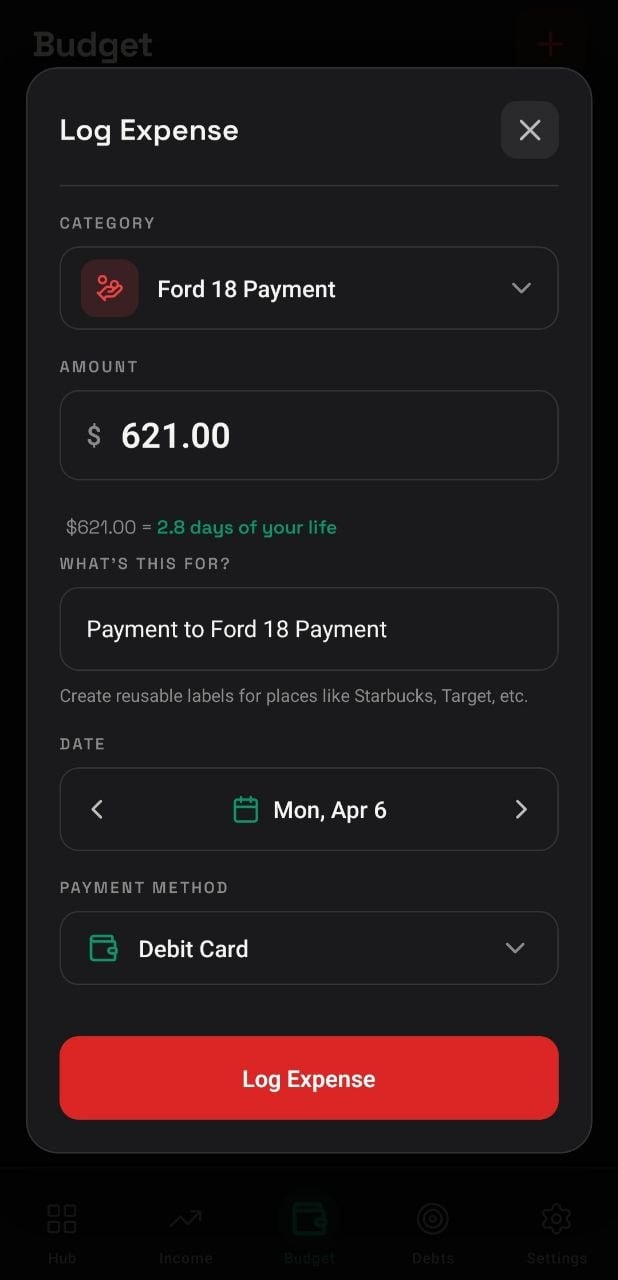Click the Debit Card wallet icon
The image size is (618, 1280).
click(101, 948)
